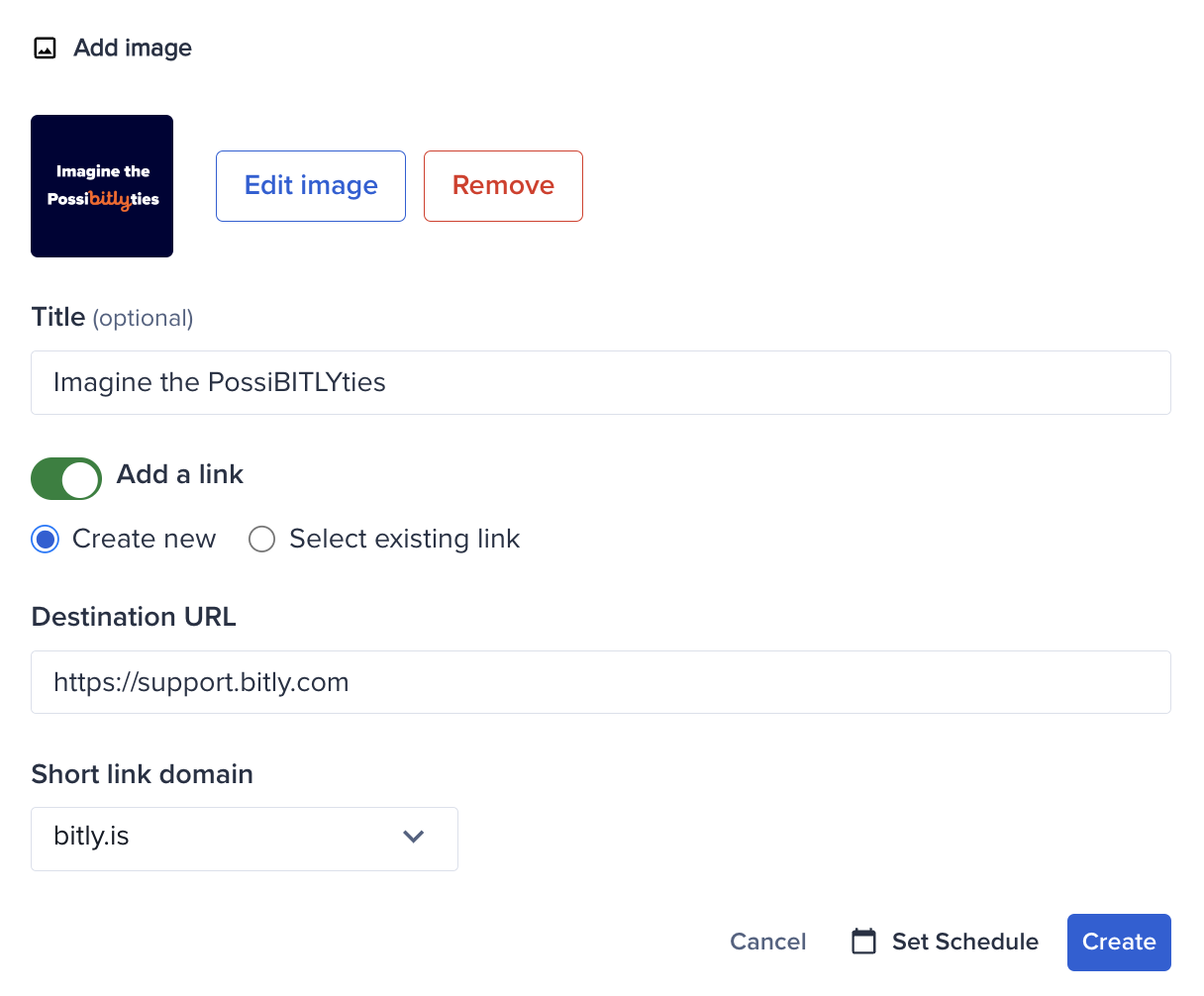Image resolution: width=1204 pixels, height=996 pixels.
Task: Click the Set Schedule label
Action: coord(965,942)
